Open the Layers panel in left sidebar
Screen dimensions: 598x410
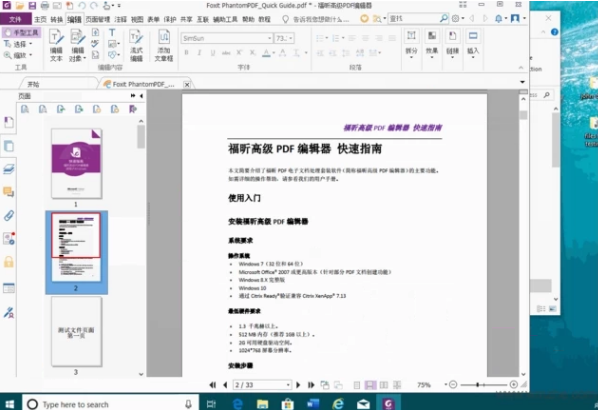[8, 169]
